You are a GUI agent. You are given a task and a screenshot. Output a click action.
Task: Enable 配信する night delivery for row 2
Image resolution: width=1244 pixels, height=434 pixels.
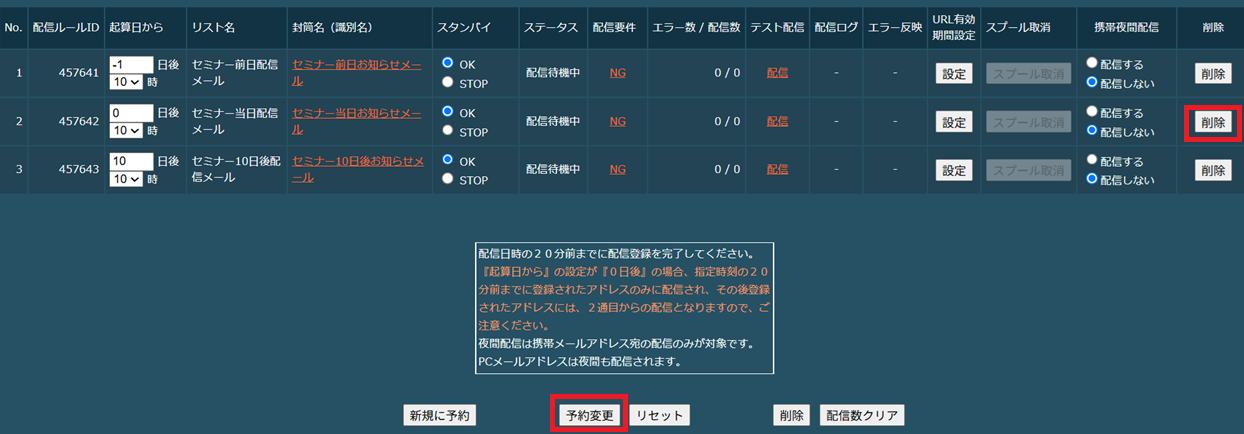(x=1092, y=112)
